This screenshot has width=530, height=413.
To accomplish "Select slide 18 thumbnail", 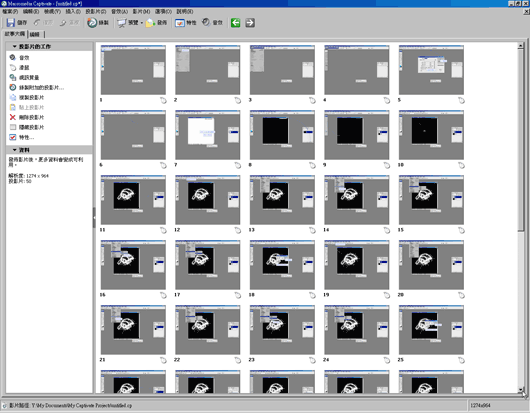I will (282, 265).
